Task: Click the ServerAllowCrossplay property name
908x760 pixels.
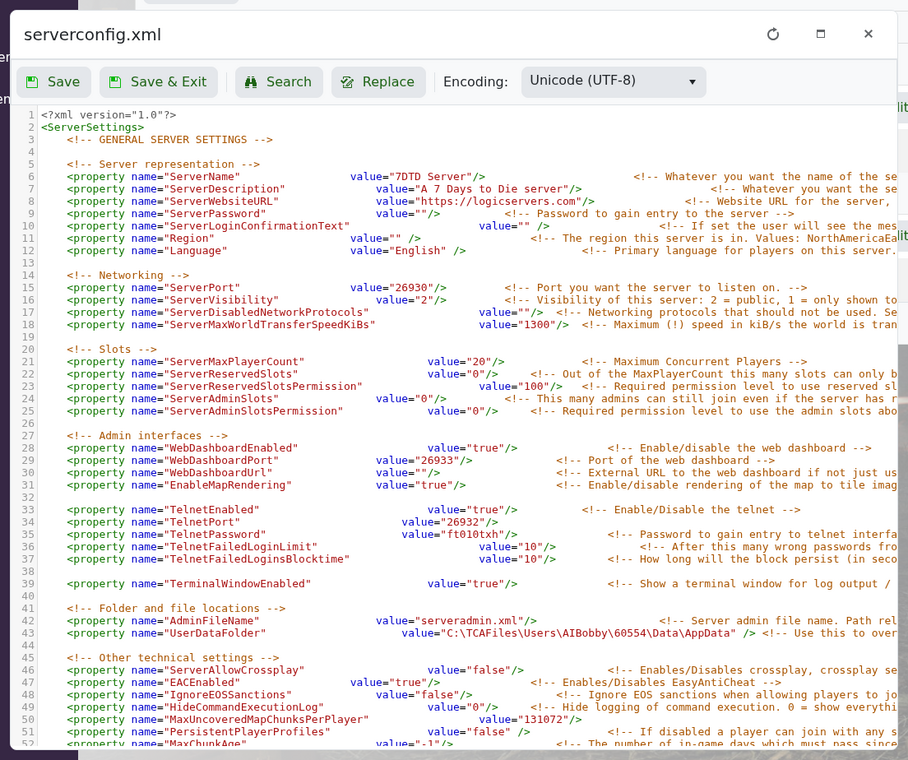Action: click(234, 670)
